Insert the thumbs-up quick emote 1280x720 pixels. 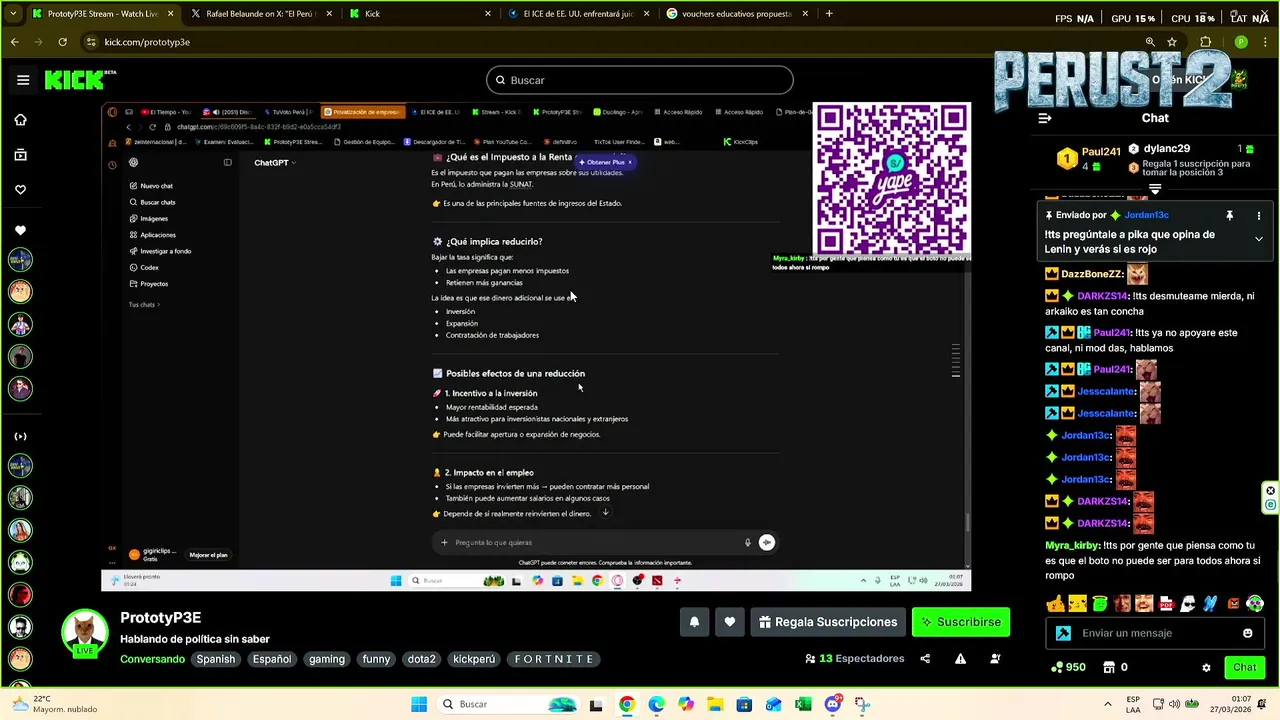tap(1055, 603)
